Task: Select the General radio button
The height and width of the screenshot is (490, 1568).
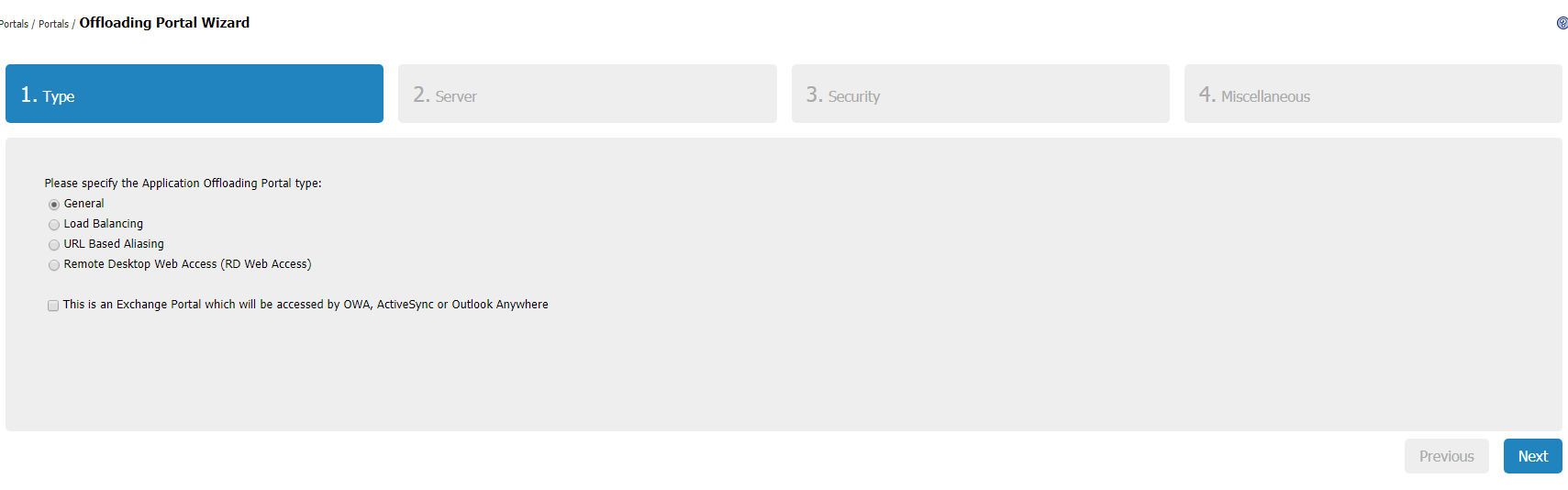Action: pos(54,205)
